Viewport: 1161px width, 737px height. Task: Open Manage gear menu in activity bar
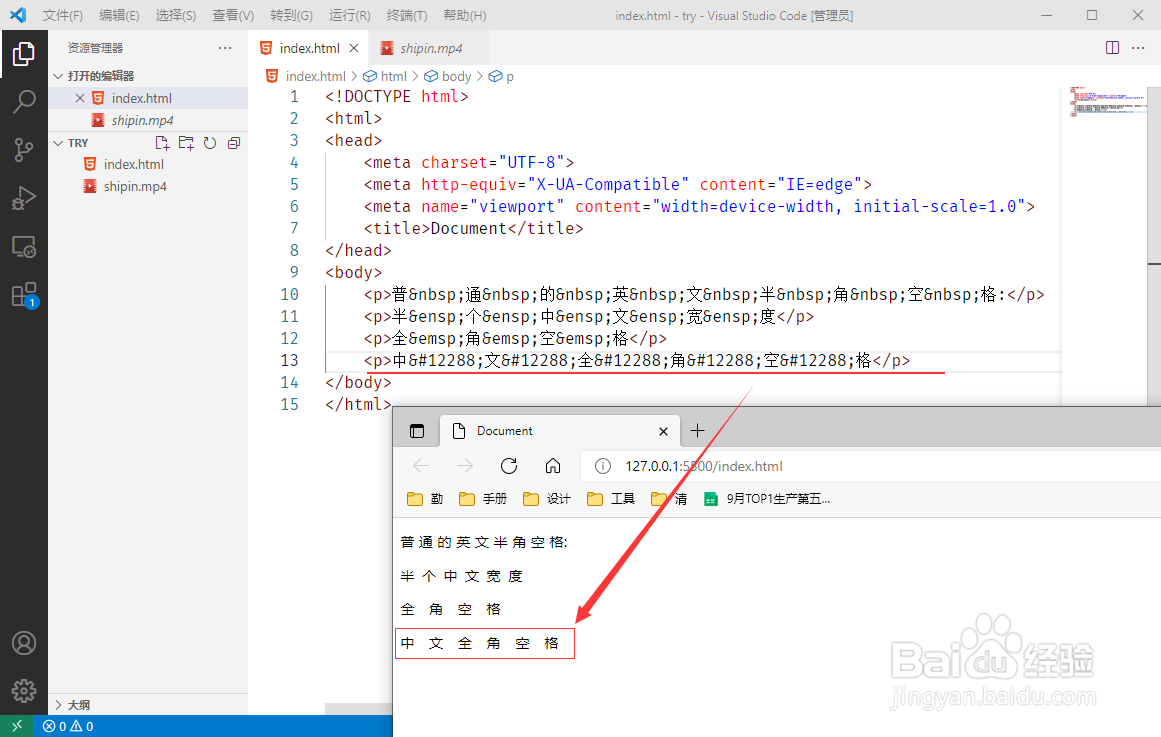click(x=24, y=690)
